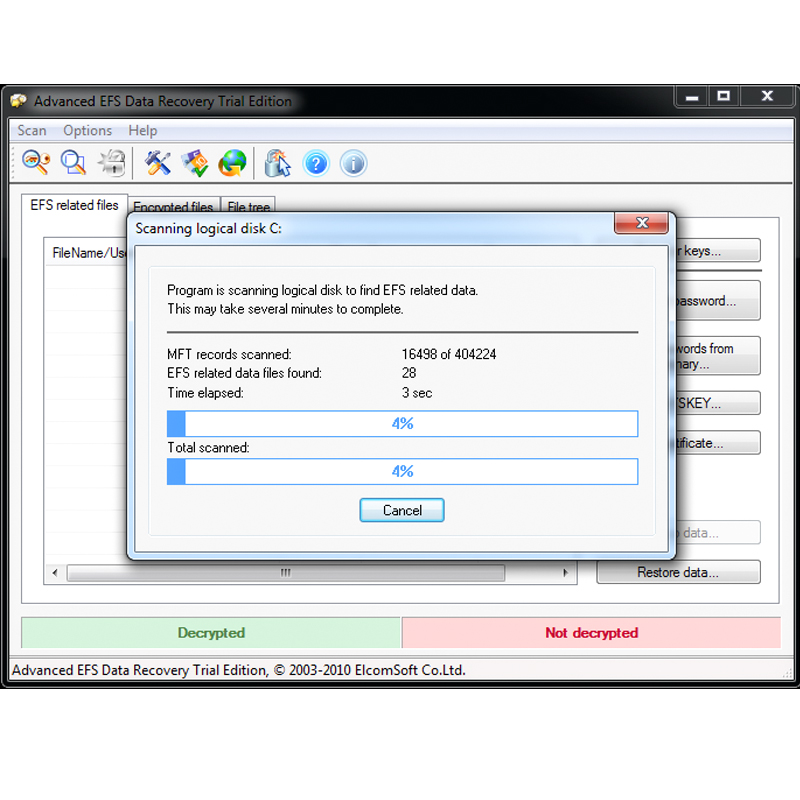Minimize the Advanced EFS Data Recovery window
800x800 pixels.
[691, 96]
